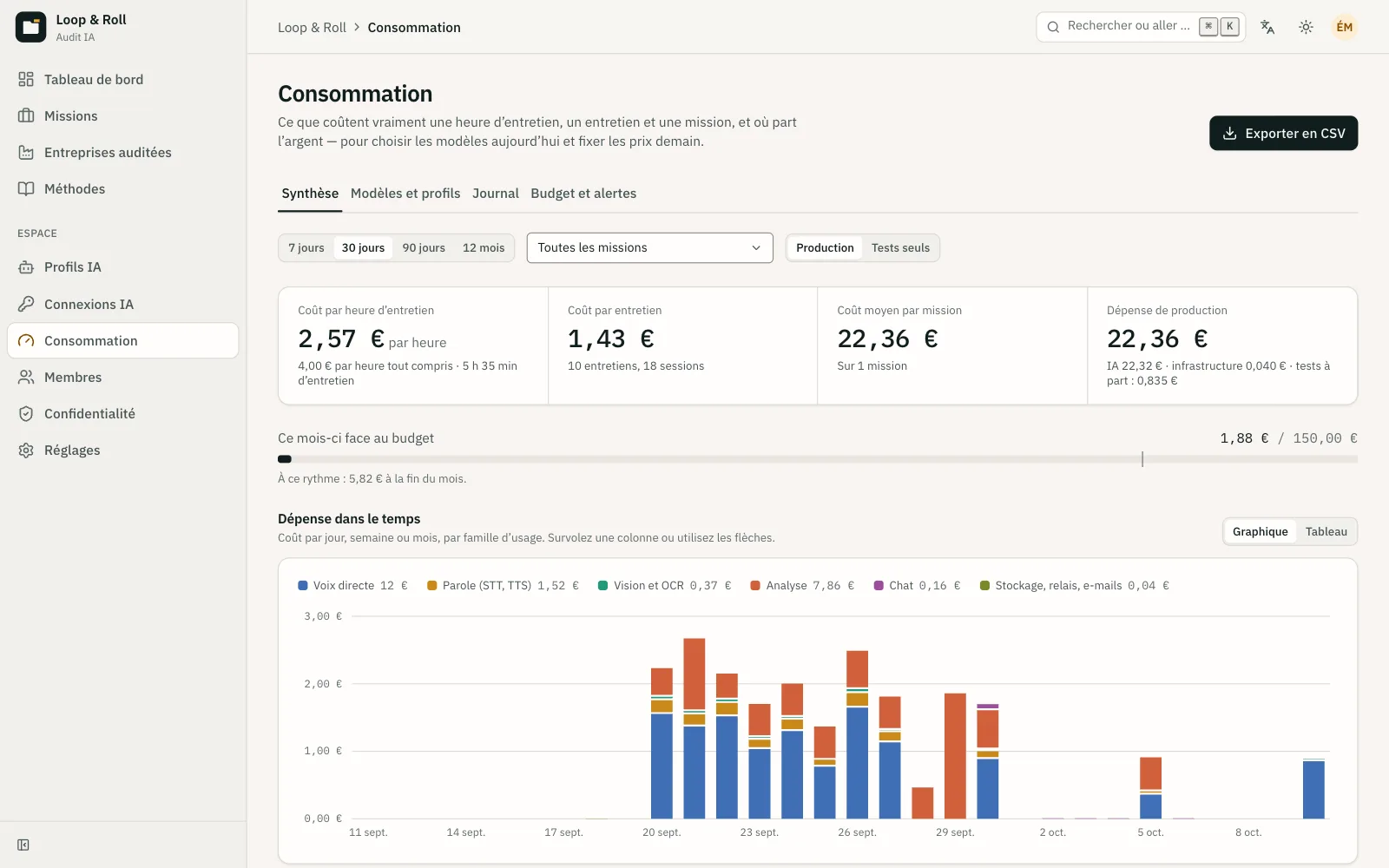Image resolution: width=1389 pixels, height=868 pixels.
Task: Open Tableau de bord via its grid icon
Action: pyautogui.click(x=26, y=80)
